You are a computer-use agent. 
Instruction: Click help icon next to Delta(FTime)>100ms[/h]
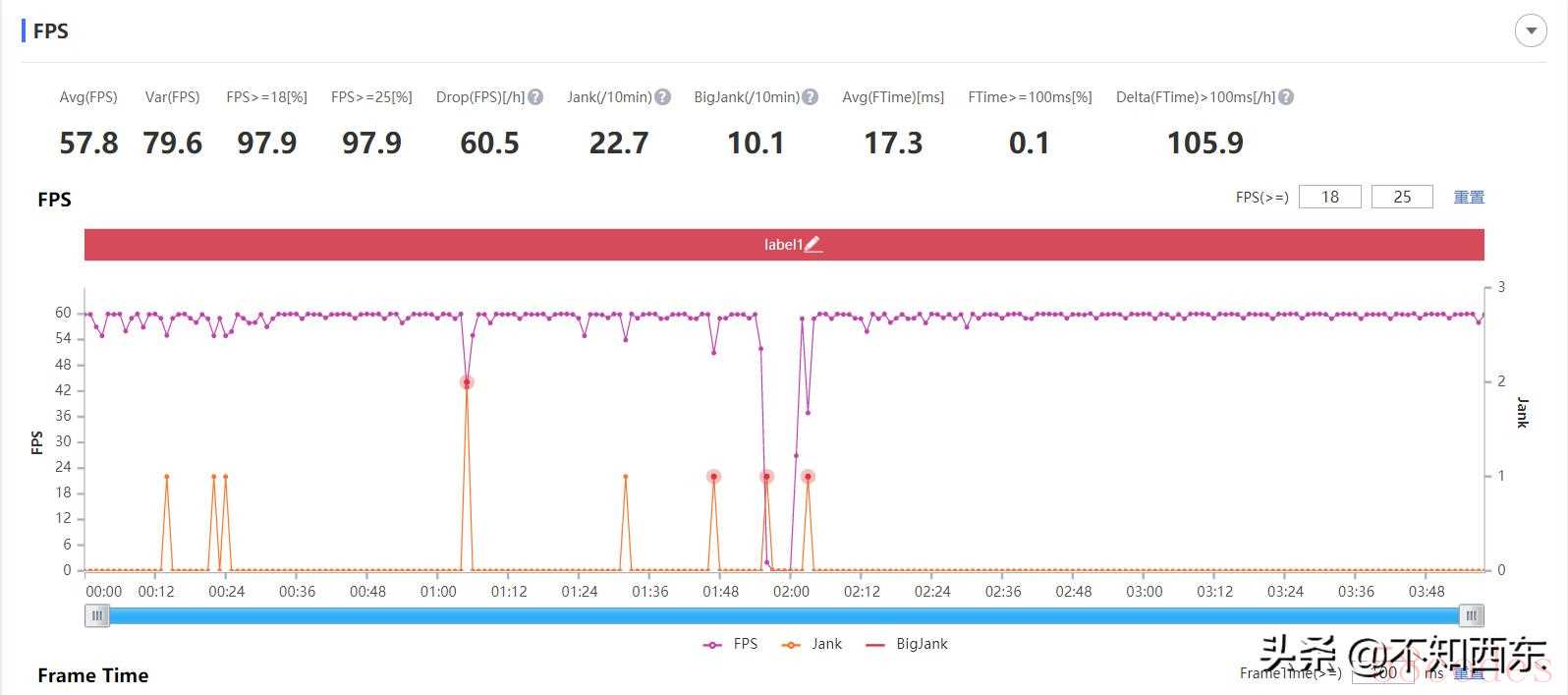click(x=1286, y=97)
